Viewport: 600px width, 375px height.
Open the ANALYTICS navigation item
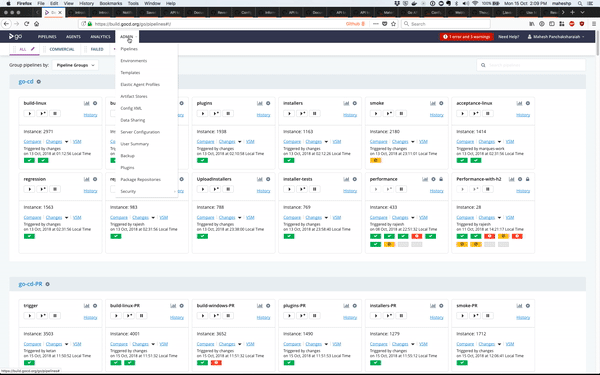[x=100, y=37]
